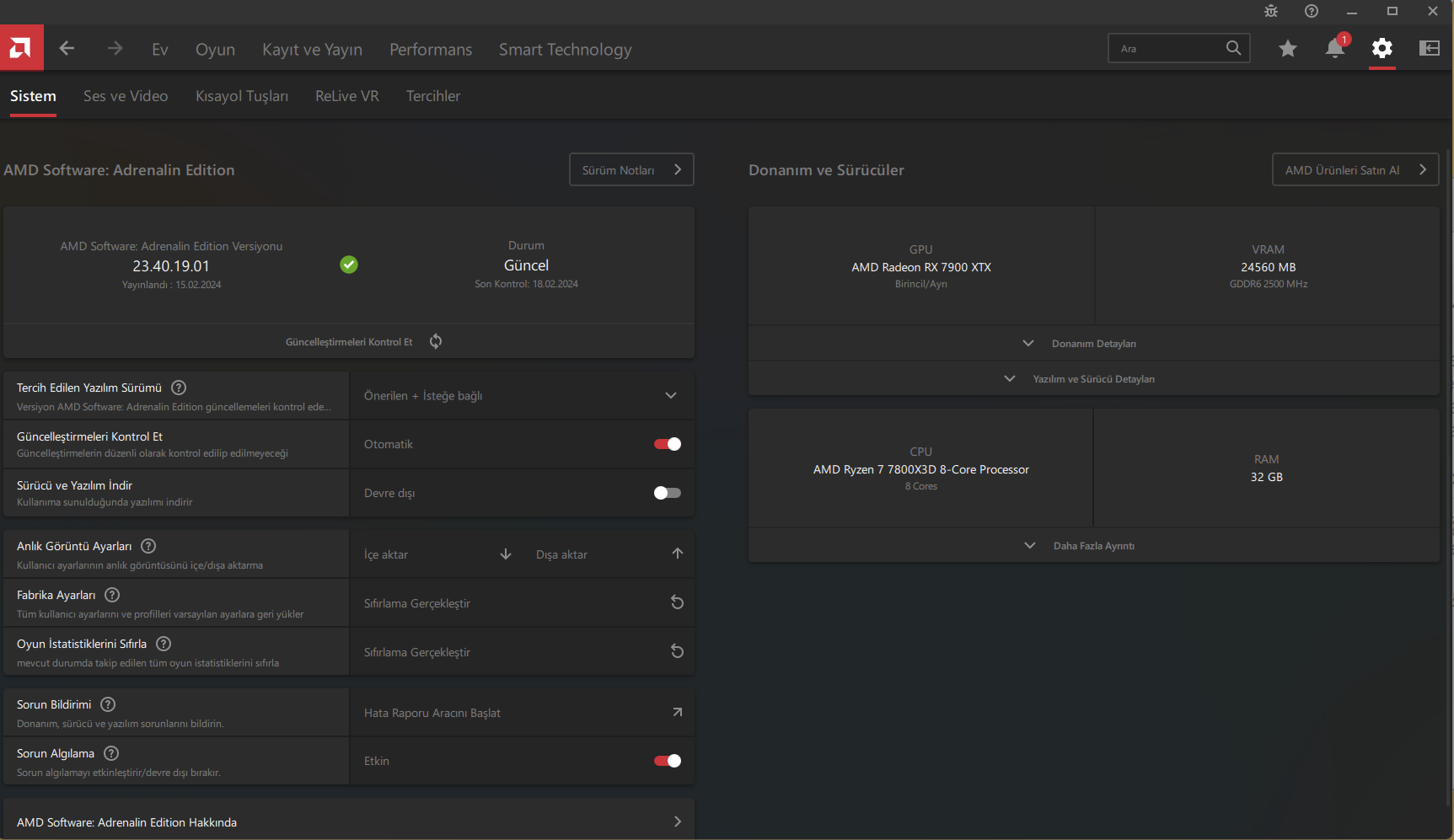
Task: Click help icon next to Sorun Bildirimi
Action: point(108,704)
